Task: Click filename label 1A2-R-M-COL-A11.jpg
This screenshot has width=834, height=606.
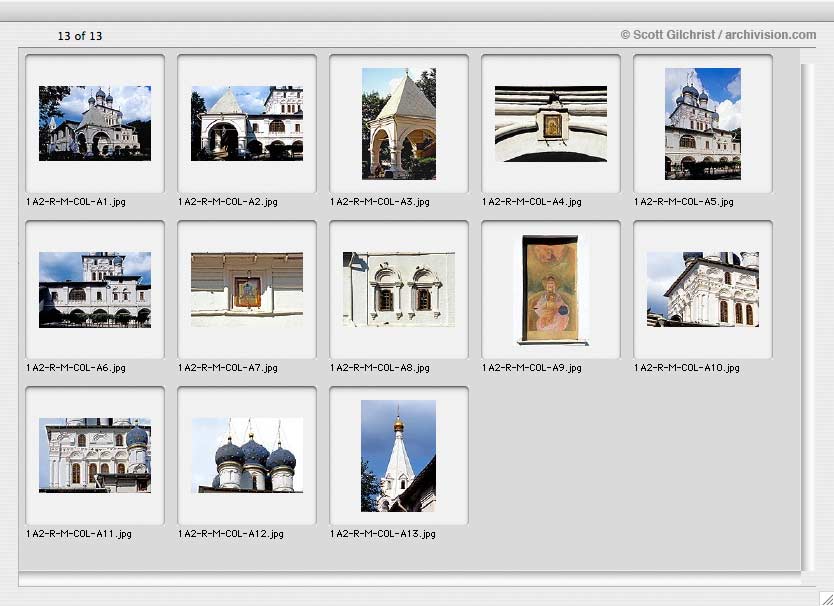Action: 79,534
